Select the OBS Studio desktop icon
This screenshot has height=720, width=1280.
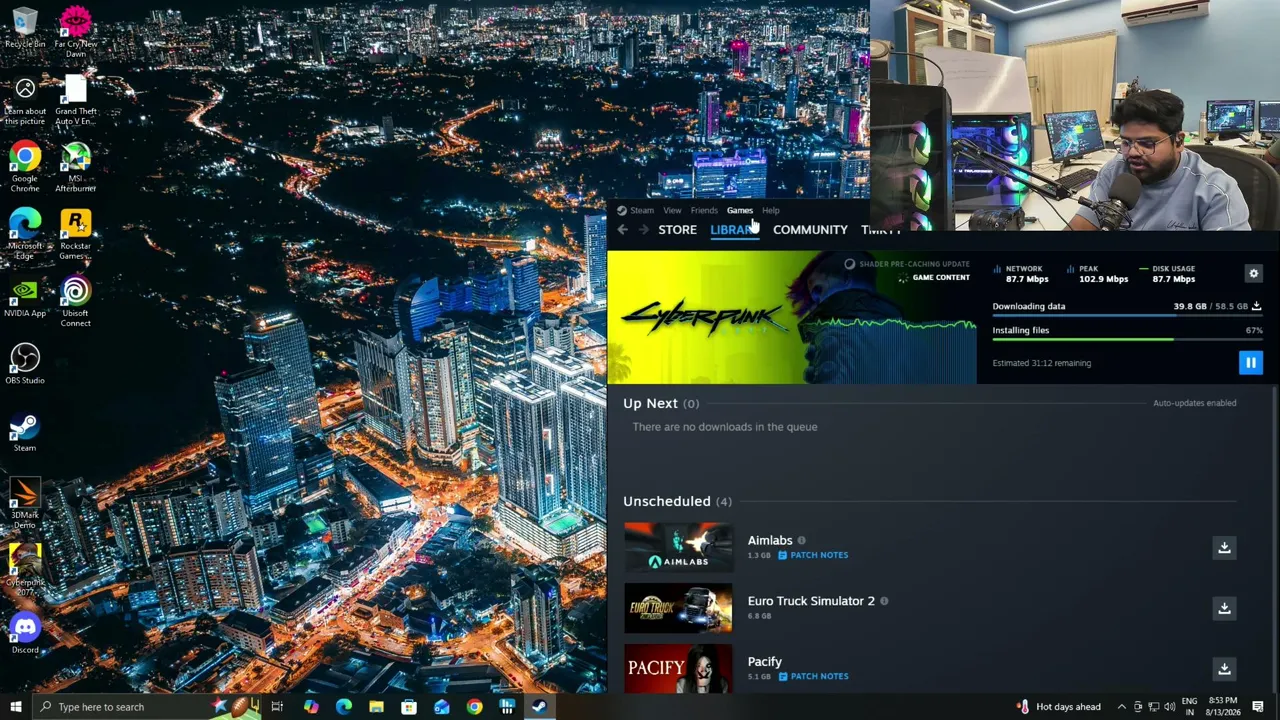coord(25,364)
